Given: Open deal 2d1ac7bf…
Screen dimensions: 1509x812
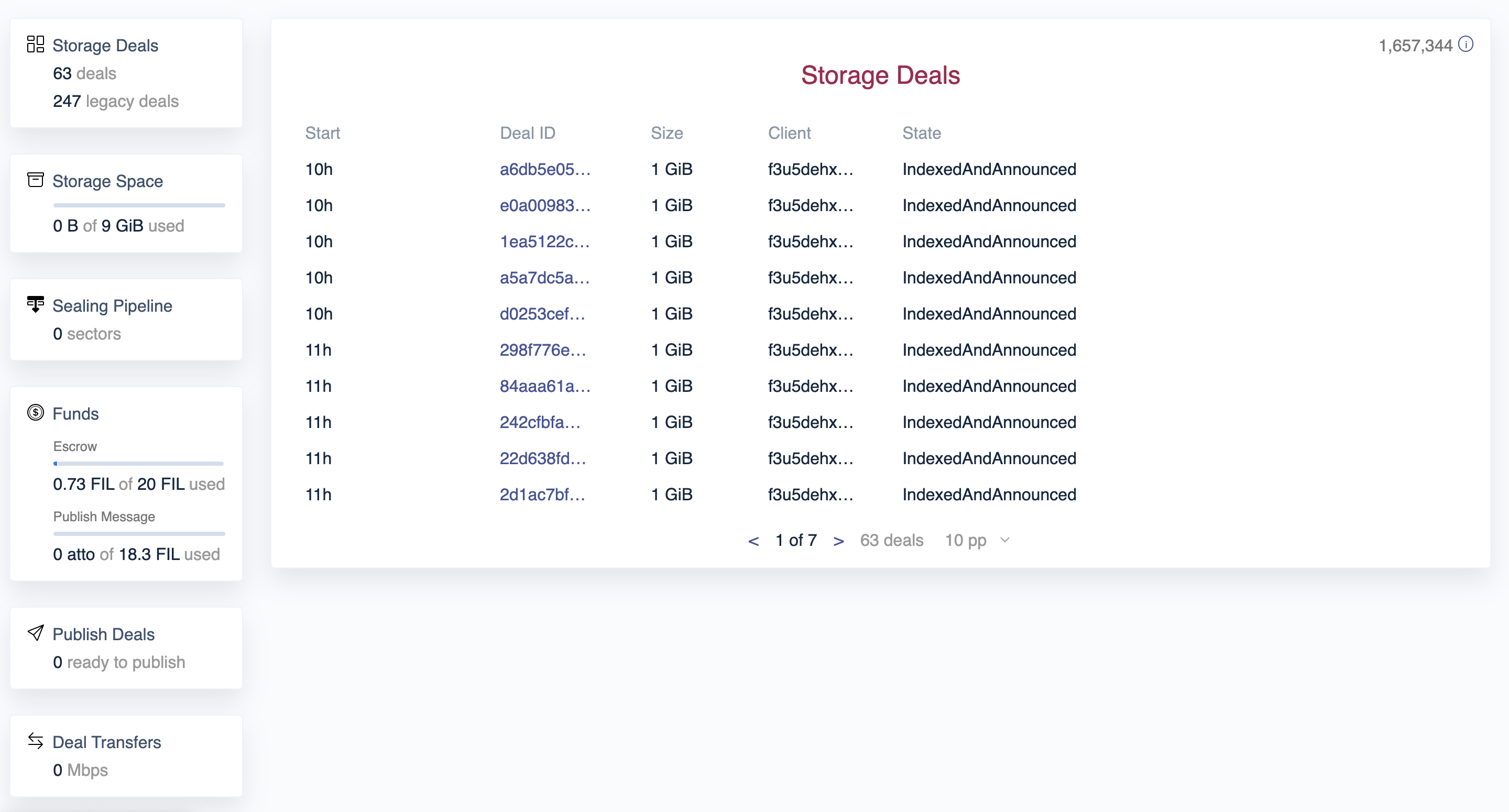Looking at the screenshot, I should coord(542,495).
